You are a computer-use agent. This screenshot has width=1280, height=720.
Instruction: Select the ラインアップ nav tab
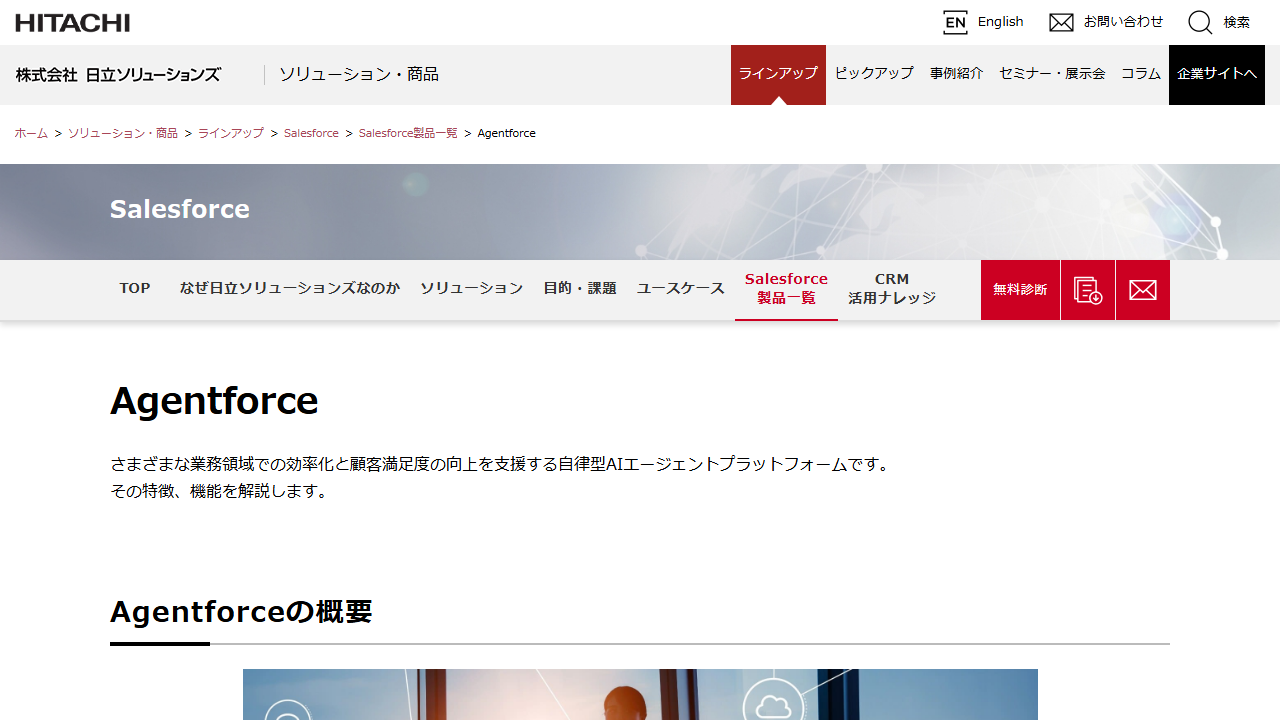778,75
